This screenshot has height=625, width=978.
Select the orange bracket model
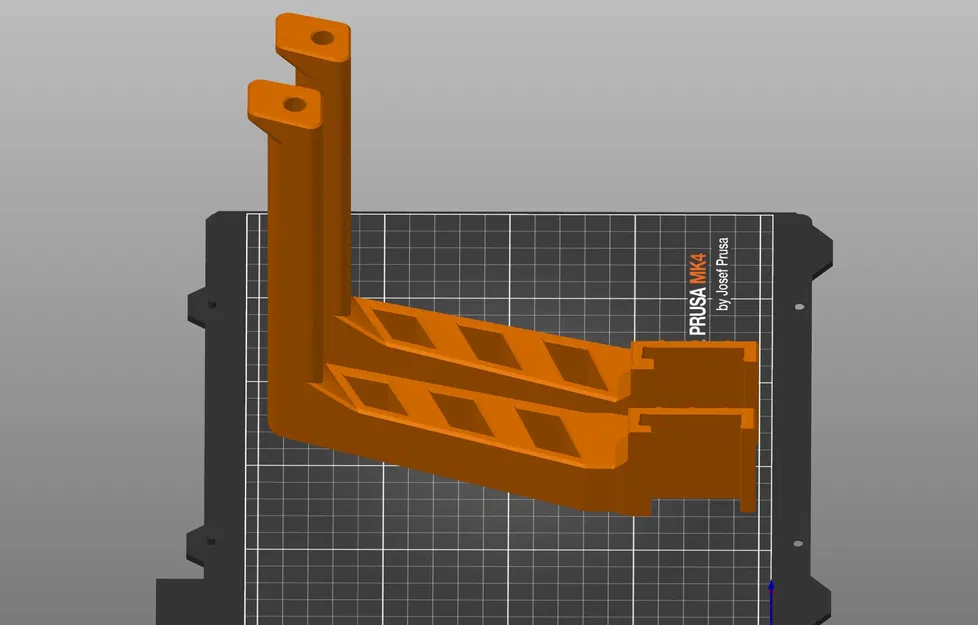tap(450, 400)
